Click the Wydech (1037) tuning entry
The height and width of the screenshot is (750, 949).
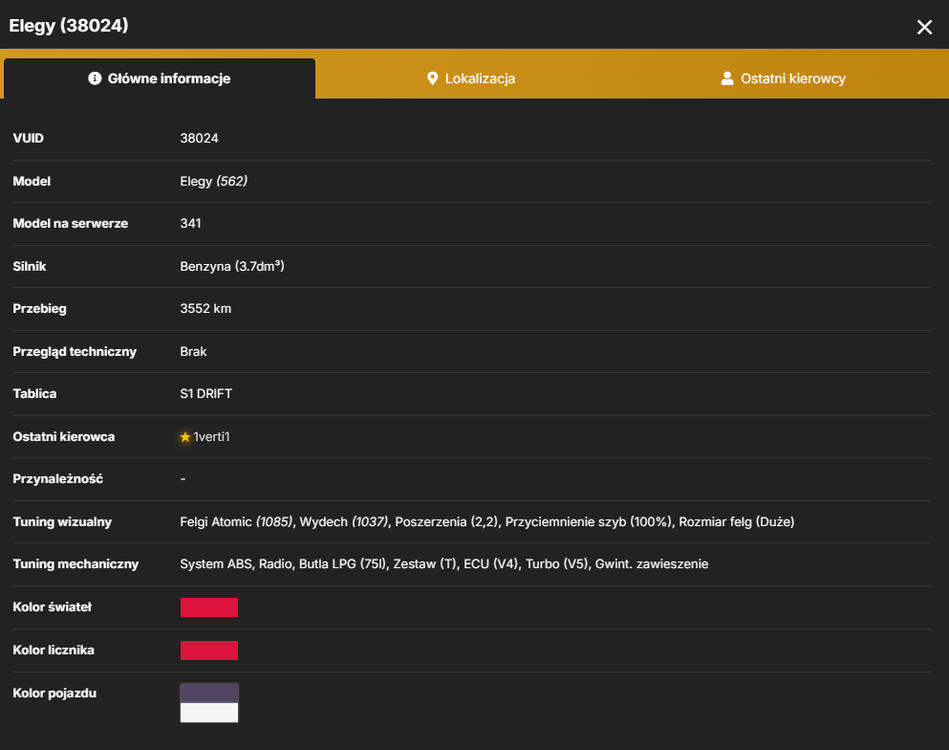pos(344,522)
